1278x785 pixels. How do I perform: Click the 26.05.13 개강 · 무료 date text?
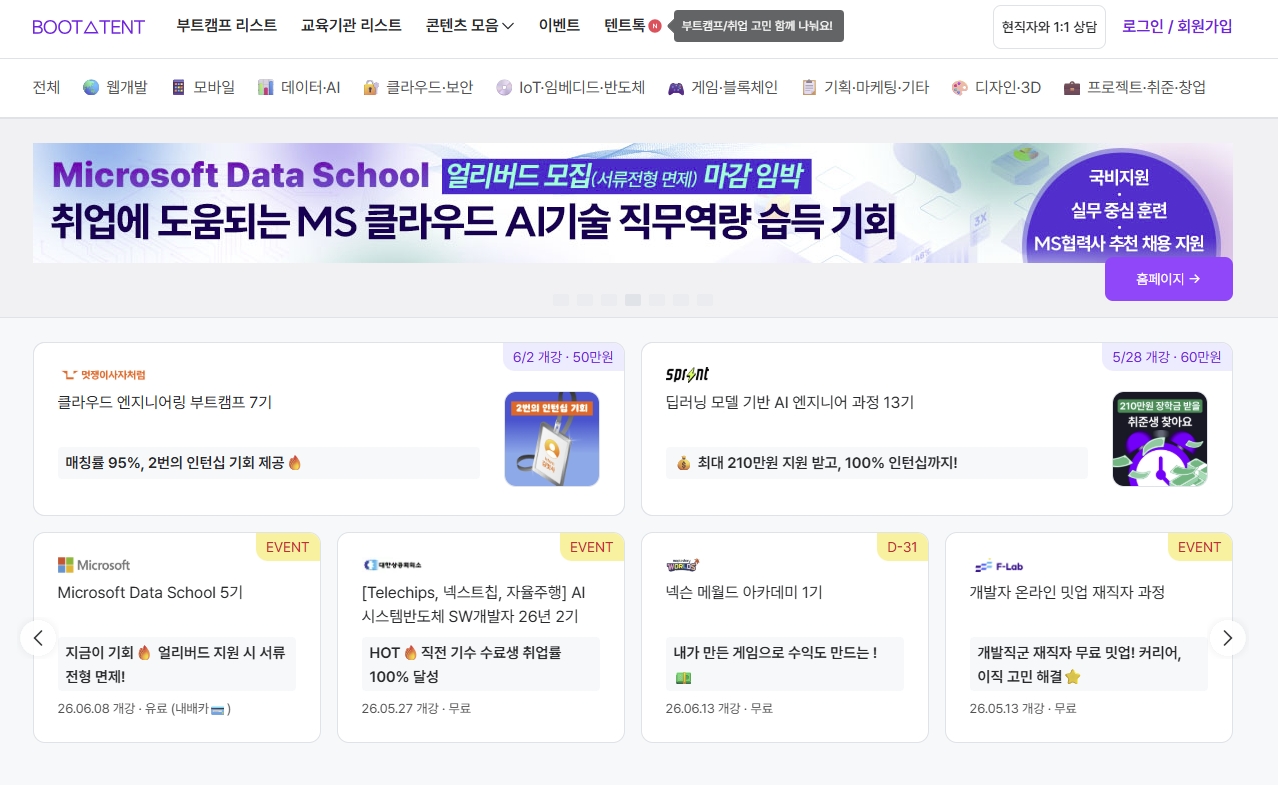[1023, 708]
